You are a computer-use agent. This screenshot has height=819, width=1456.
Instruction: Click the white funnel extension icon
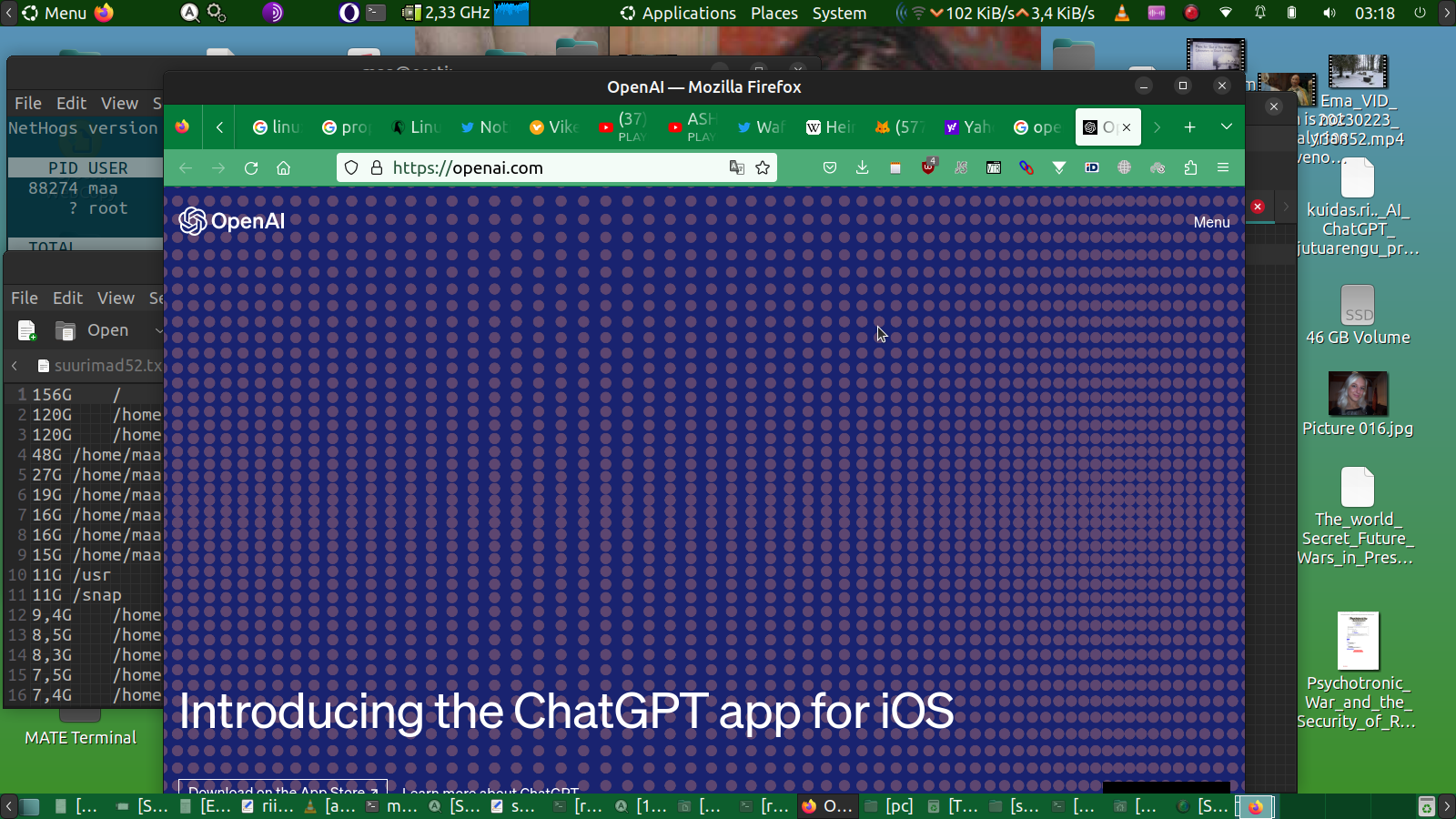(1059, 167)
